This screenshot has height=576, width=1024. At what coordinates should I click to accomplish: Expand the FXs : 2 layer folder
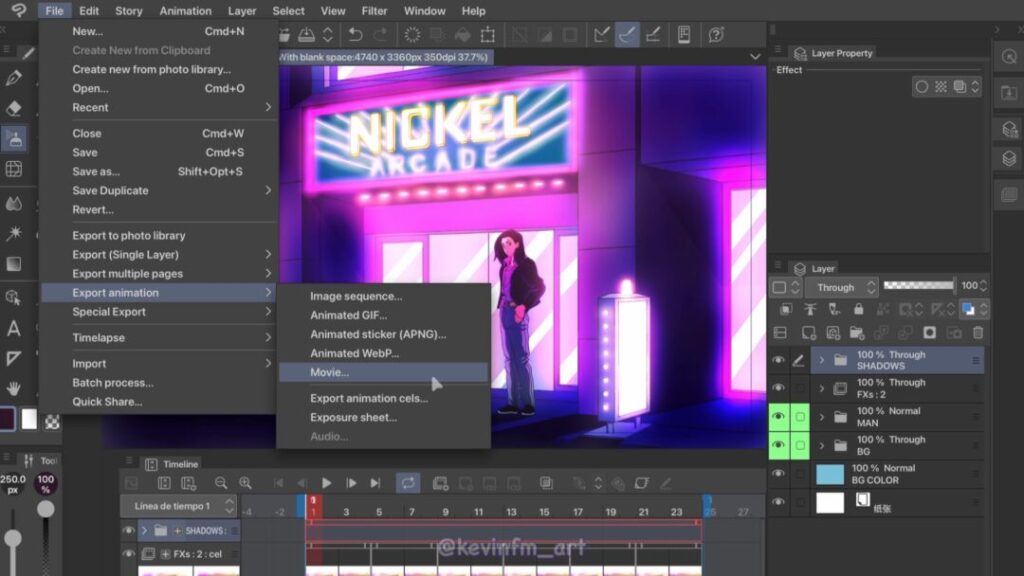[x=822, y=389]
